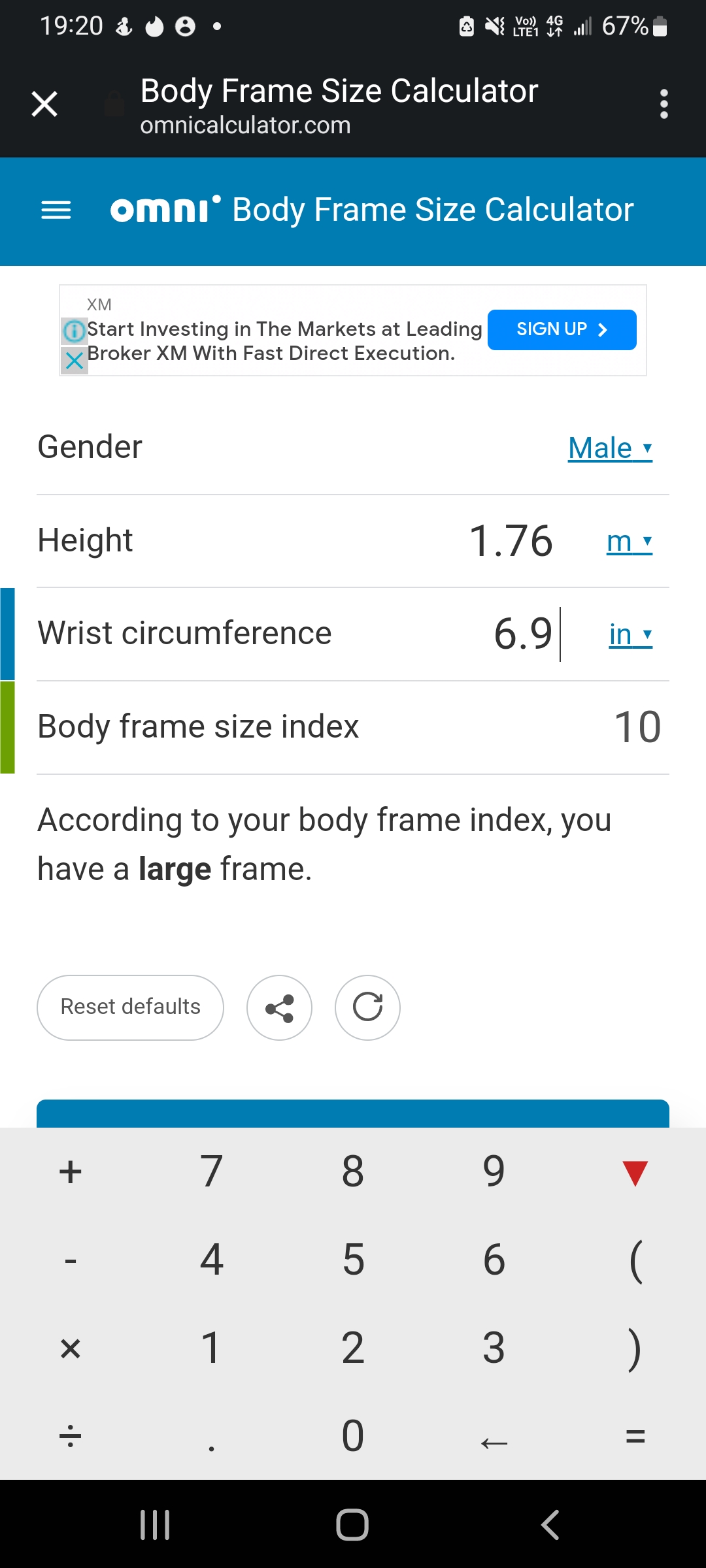Open the Gender dropdown showing Male
Screen dimensions: 706x1568
pos(609,448)
